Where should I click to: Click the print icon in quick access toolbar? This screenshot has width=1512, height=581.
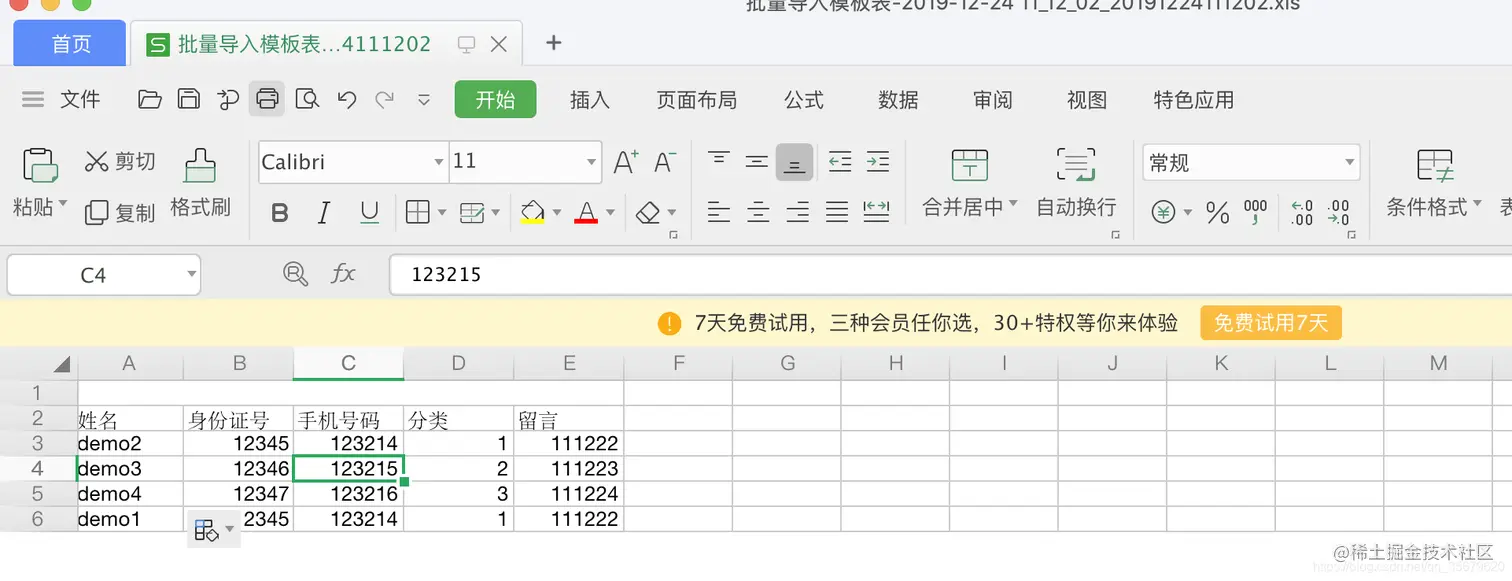[x=267, y=99]
